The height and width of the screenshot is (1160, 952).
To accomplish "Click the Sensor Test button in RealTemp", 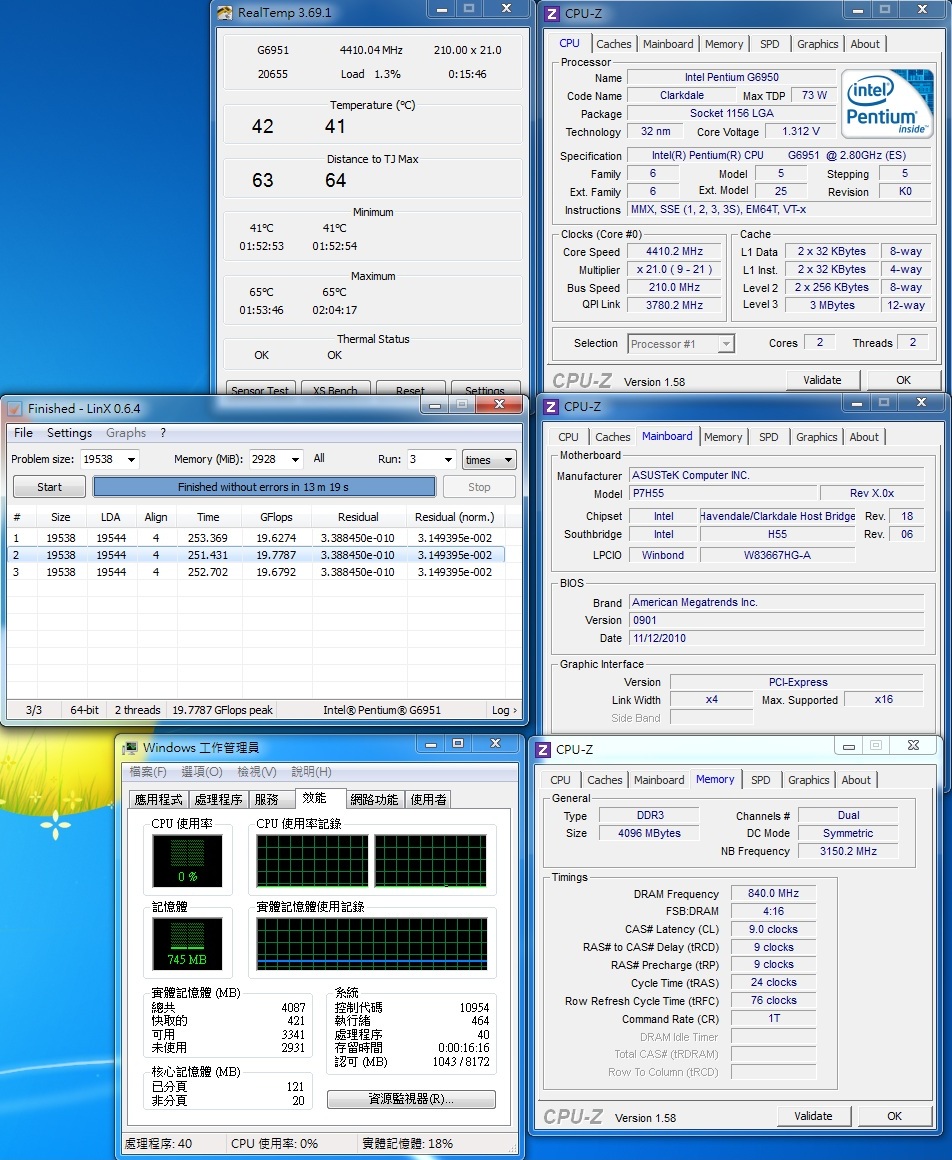I will point(260,389).
